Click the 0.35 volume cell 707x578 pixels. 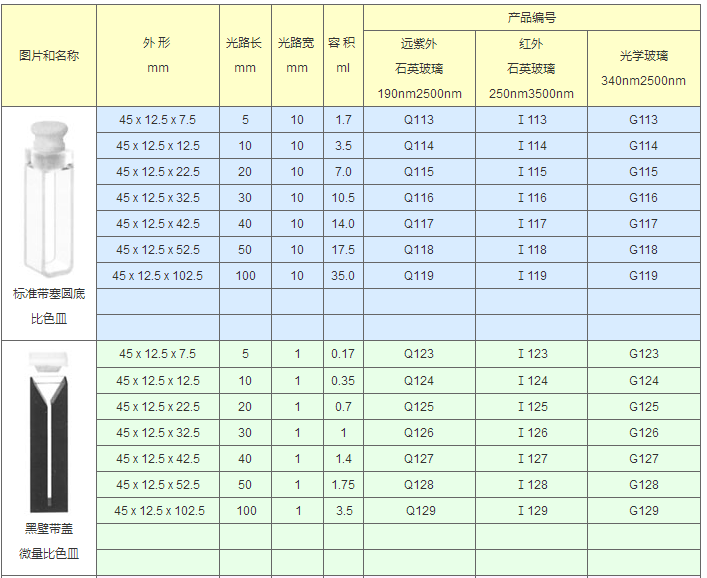[x=343, y=381]
